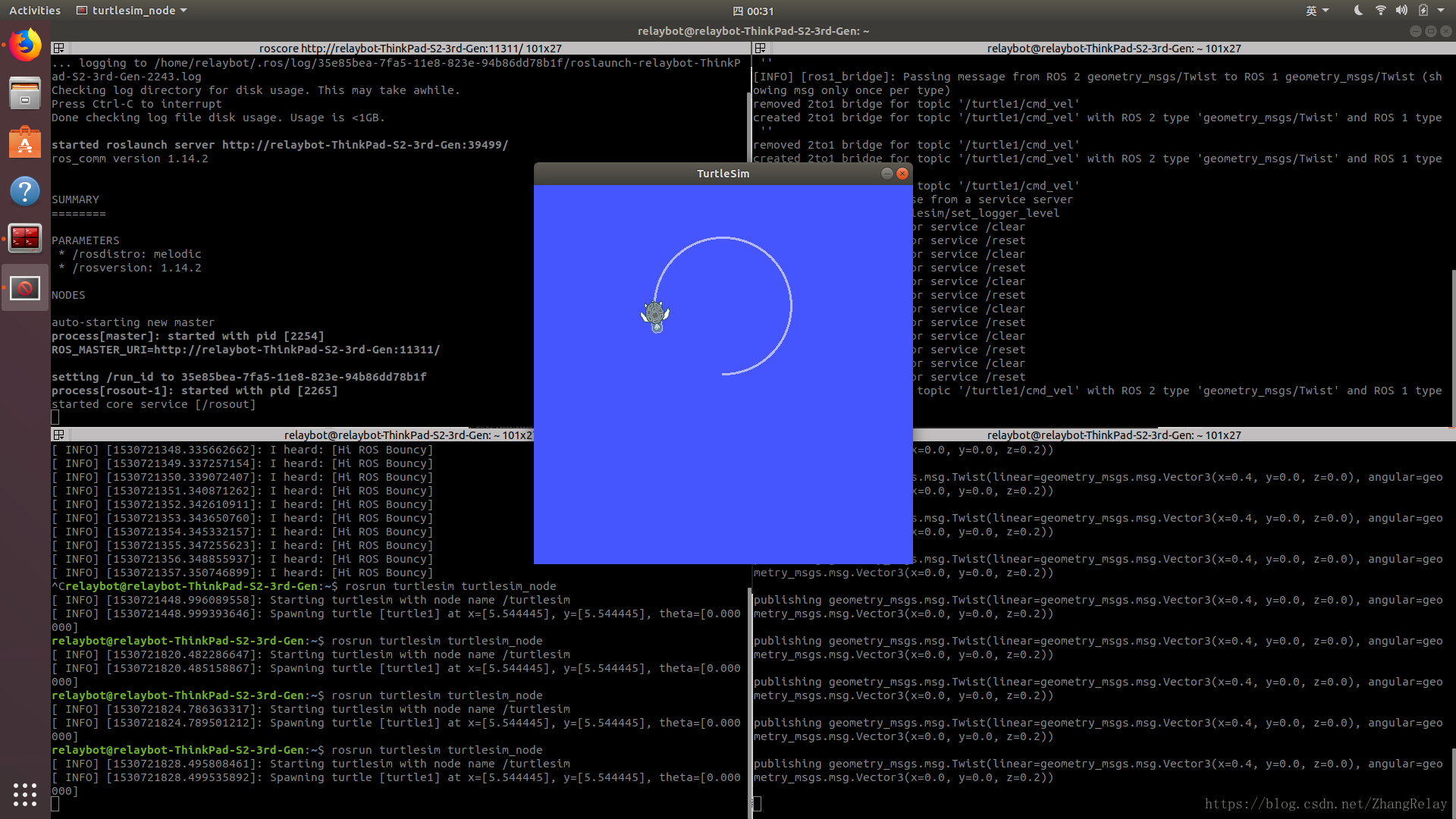Open the input language selector
Image resolution: width=1456 pixels, height=819 pixels.
[1317, 11]
